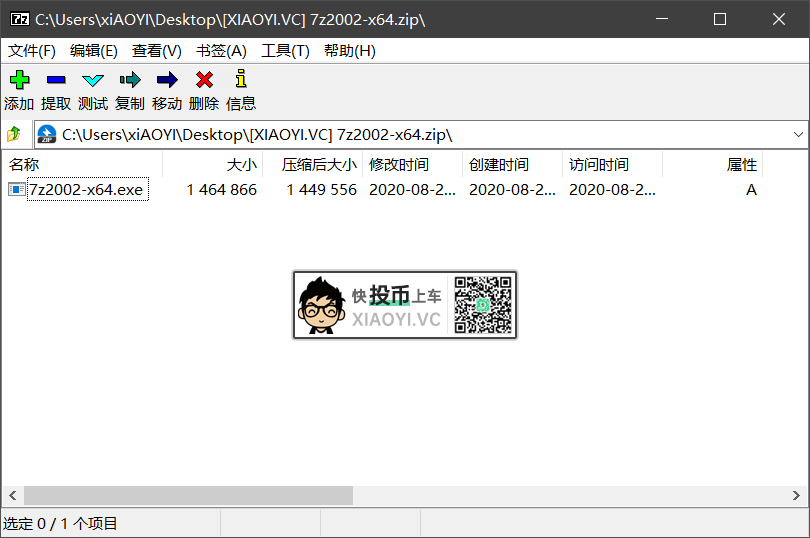Image resolution: width=810 pixels, height=538 pixels.
Task: Open the Info (信息) toolbar icon
Action: click(x=241, y=79)
